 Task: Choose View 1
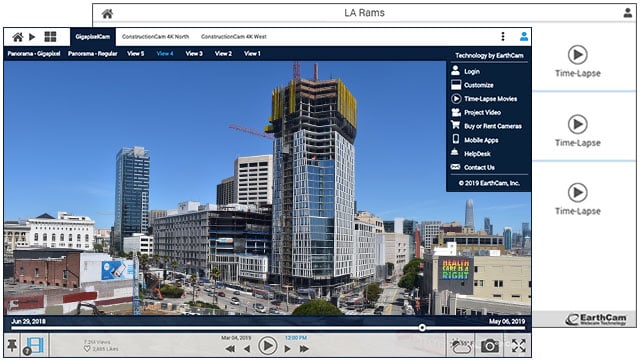tap(252, 53)
